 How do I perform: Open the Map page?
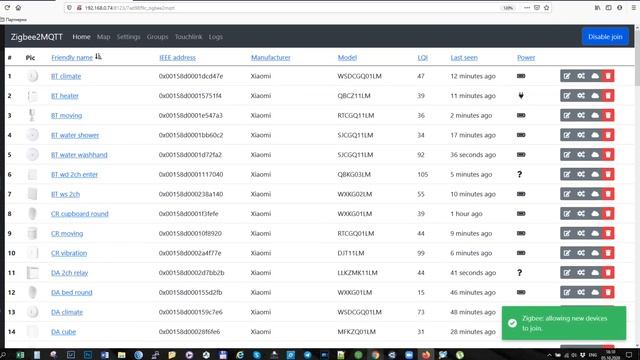[104, 37]
